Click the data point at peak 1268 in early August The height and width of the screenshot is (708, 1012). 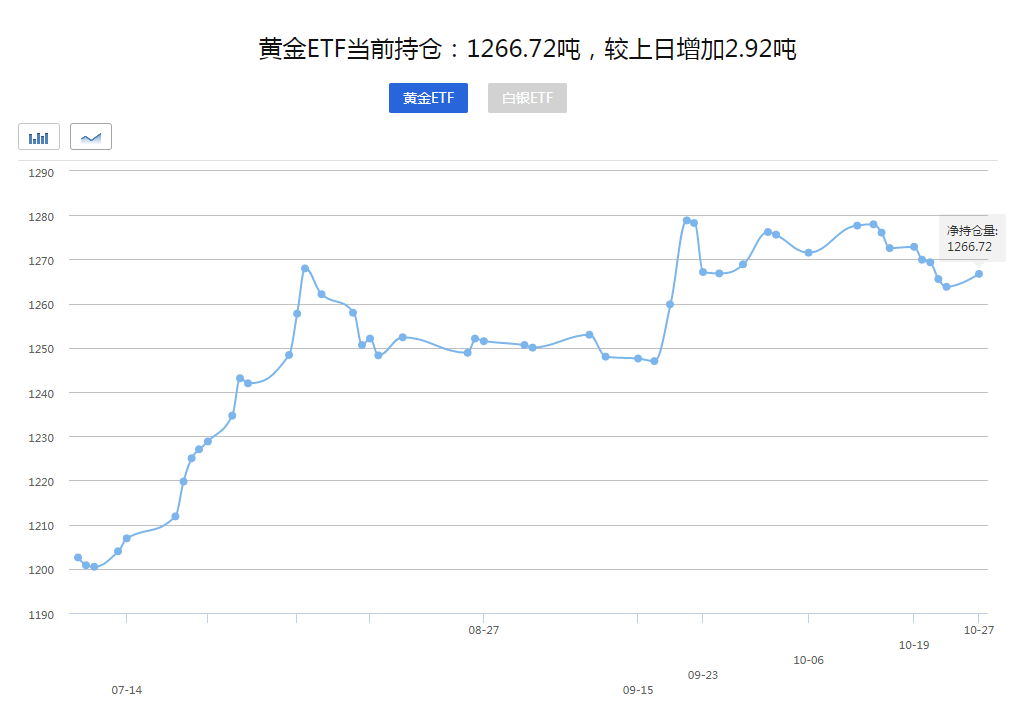click(x=305, y=268)
